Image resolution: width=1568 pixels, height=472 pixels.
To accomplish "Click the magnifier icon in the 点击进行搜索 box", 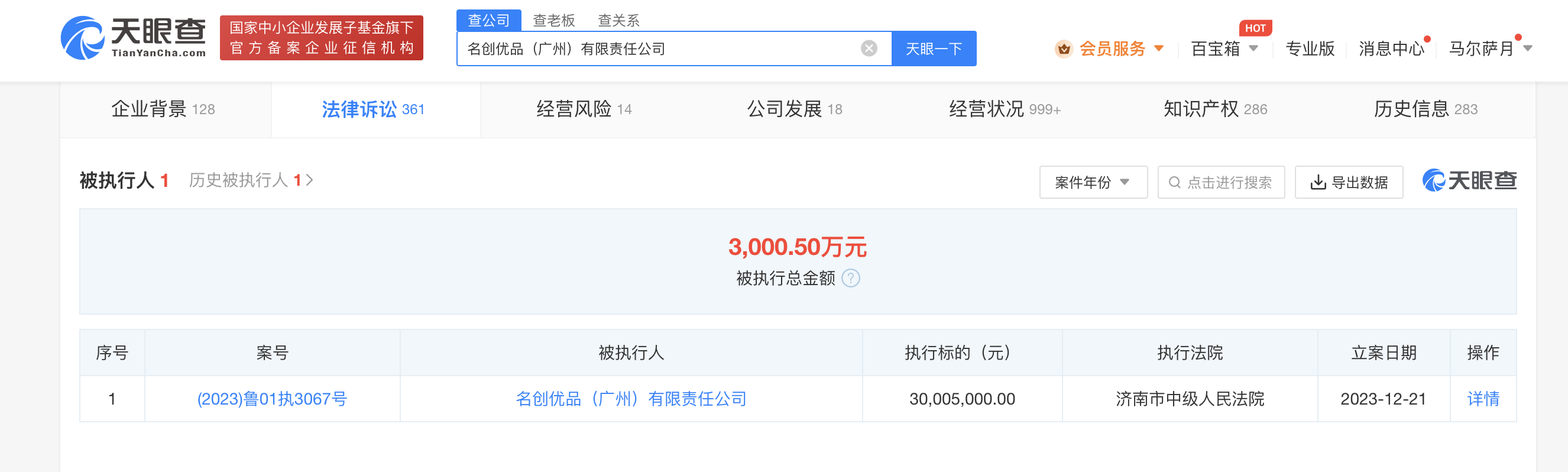I will pyautogui.click(x=1174, y=183).
